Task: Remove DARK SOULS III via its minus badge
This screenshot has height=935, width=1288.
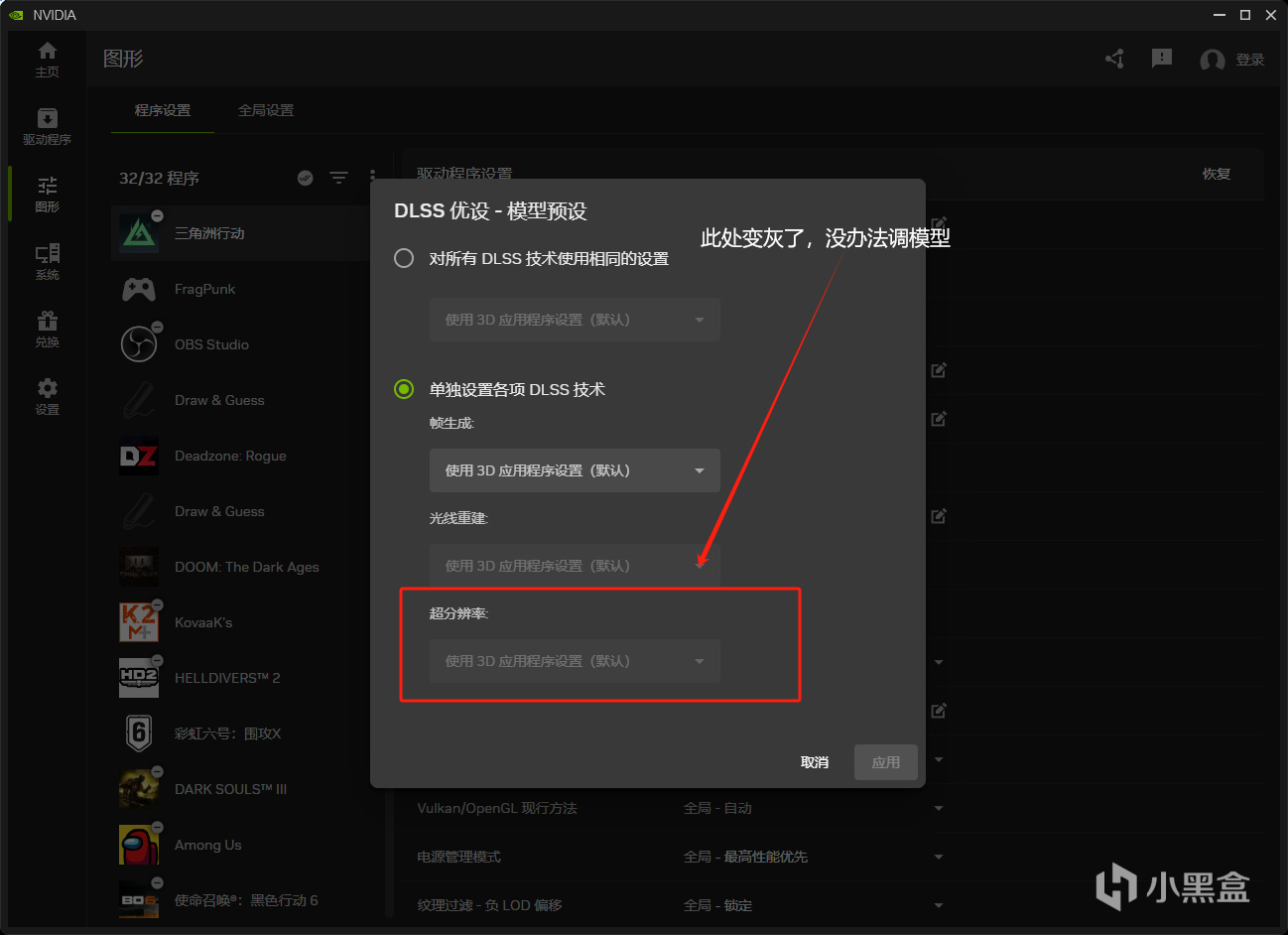Action: (x=157, y=771)
